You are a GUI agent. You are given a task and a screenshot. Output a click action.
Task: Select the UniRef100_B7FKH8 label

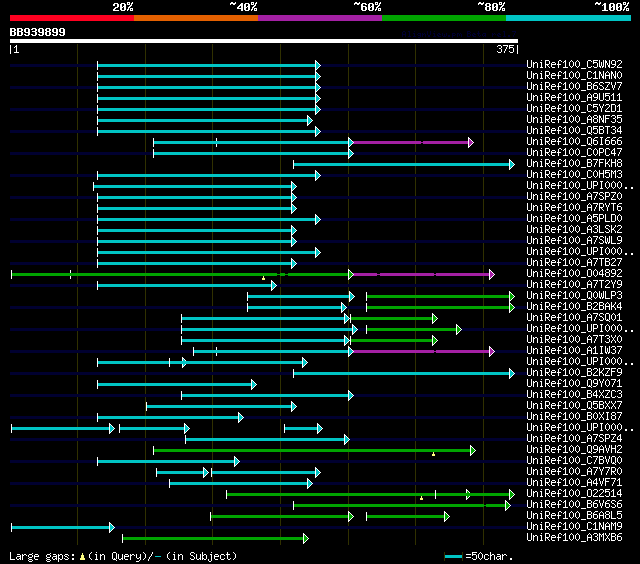[x=574, y=164]
